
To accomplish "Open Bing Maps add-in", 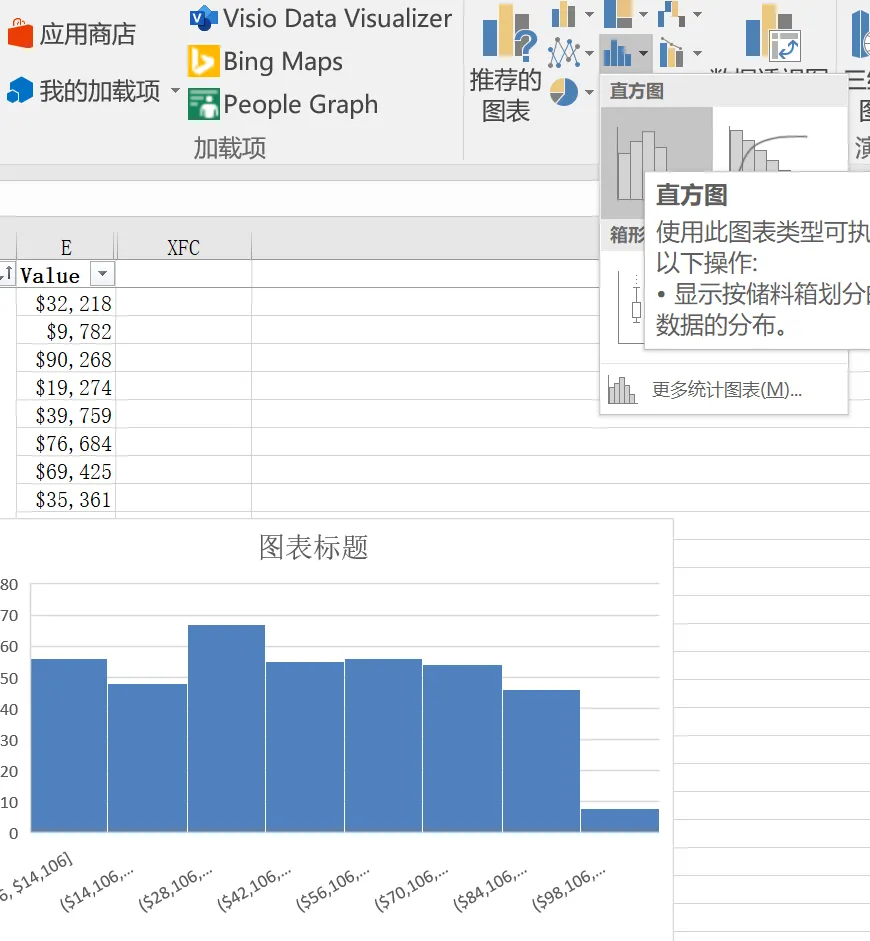I will [x=265, y=61].
